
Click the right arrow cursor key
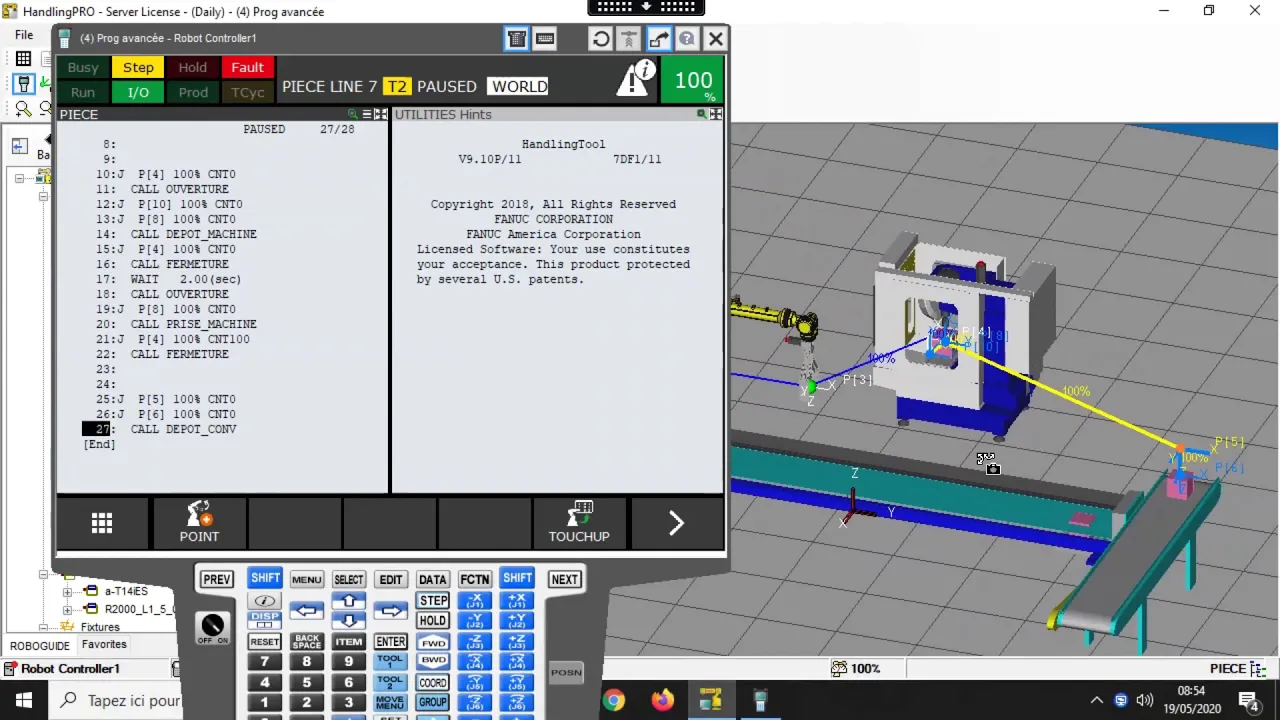click(391, 610)
